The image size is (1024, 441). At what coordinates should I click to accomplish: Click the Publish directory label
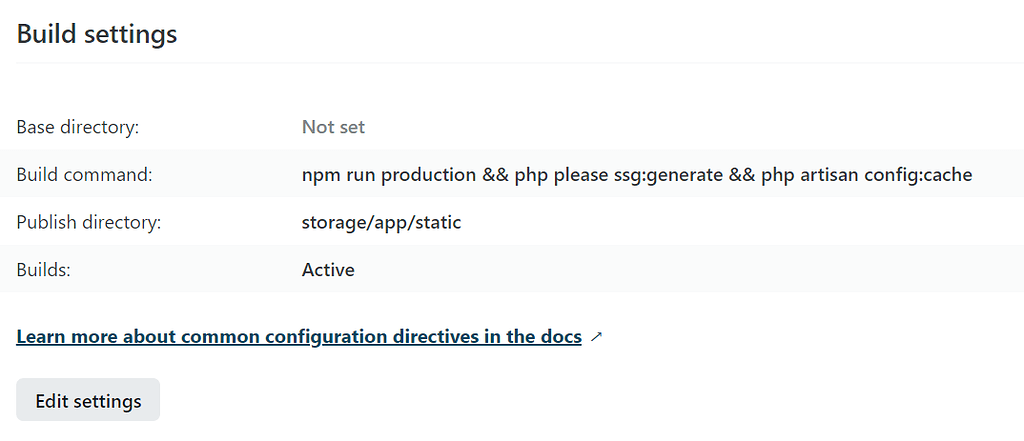pos(89,223)
